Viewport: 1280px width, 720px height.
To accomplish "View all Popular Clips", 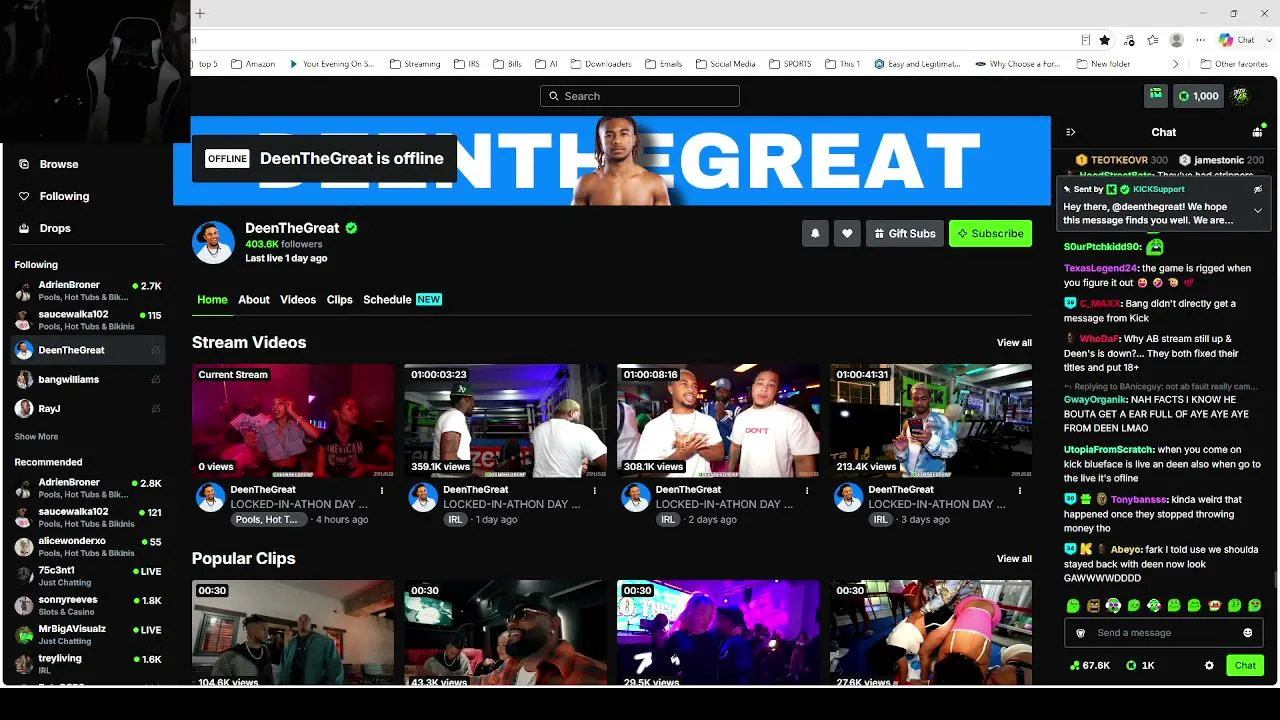I will (1014, 559).
